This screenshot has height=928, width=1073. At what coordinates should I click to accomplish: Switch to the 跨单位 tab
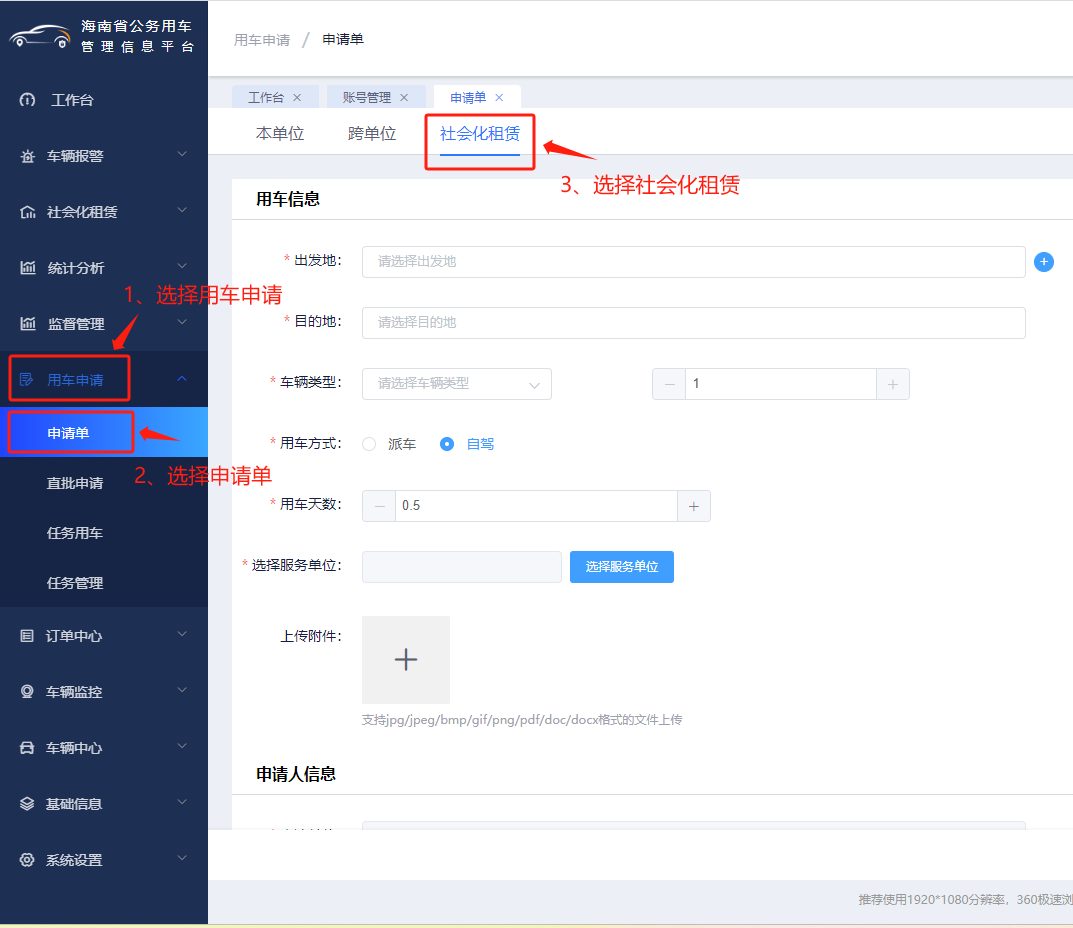tap(372, 134)
